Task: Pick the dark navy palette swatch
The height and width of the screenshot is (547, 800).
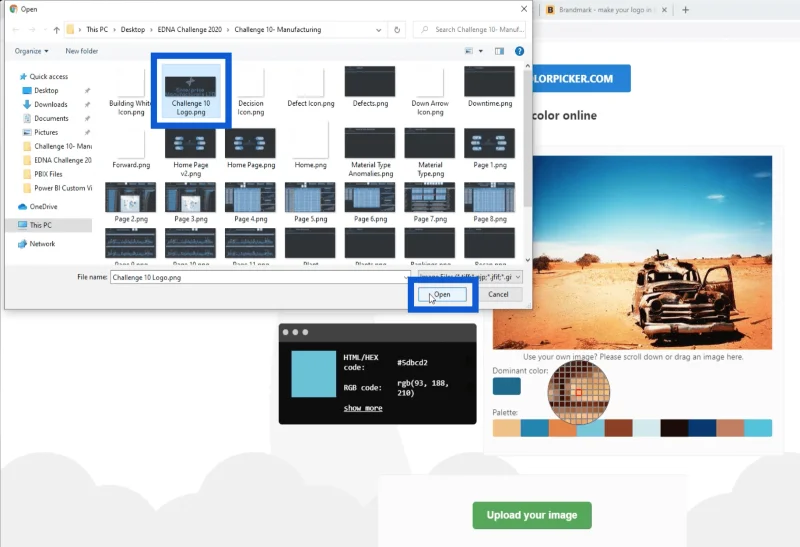Action: [703, 428]
